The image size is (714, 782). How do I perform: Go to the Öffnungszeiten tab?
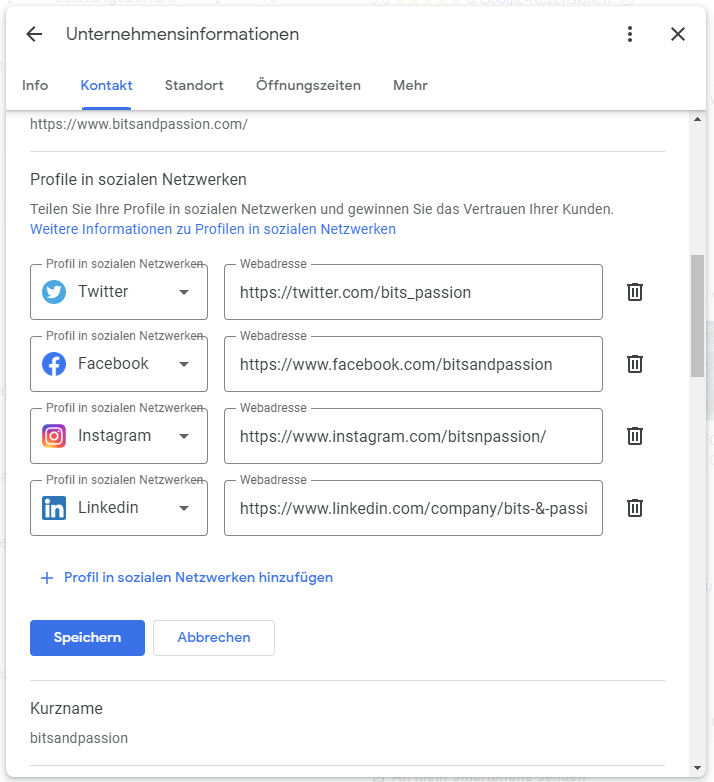(x=308, y=86)
